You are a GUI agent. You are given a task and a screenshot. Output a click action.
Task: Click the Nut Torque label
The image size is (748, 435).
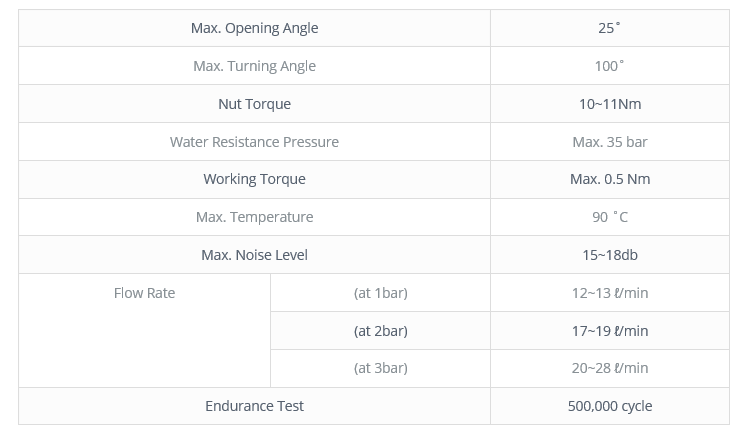pos(254,104)
